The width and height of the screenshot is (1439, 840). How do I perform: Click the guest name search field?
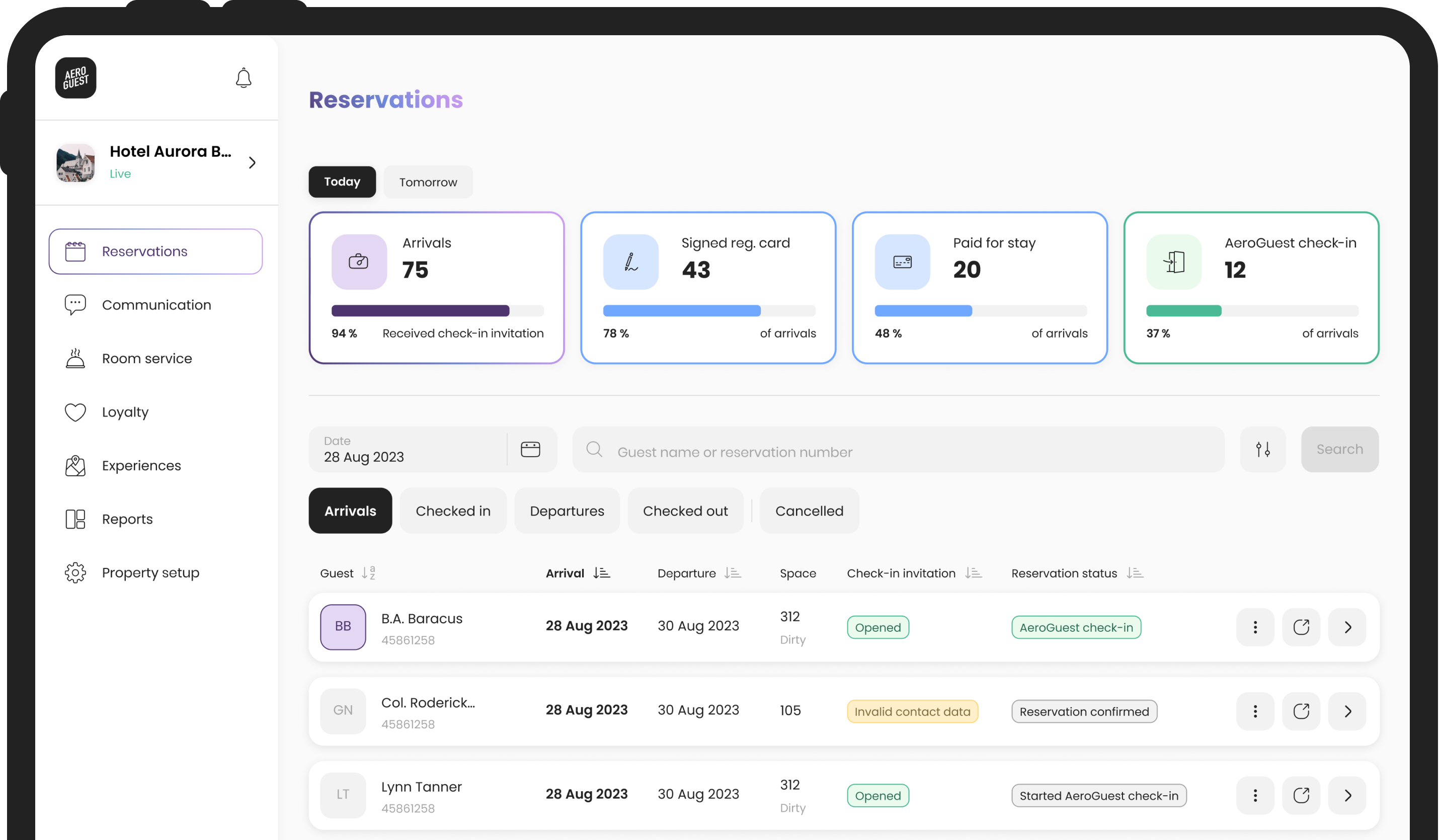tap(898, 449)
